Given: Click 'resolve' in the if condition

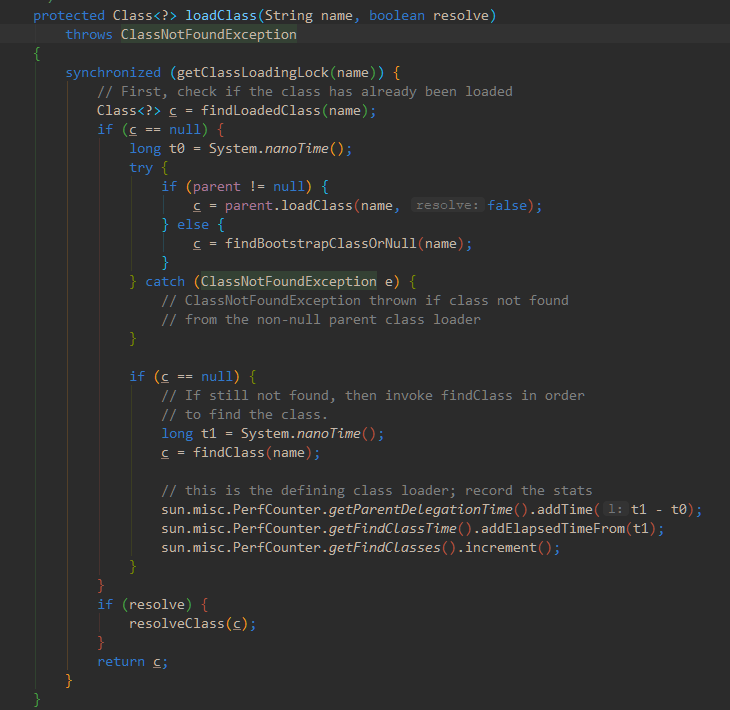Looking at the screenshot, I should [157, 604].
